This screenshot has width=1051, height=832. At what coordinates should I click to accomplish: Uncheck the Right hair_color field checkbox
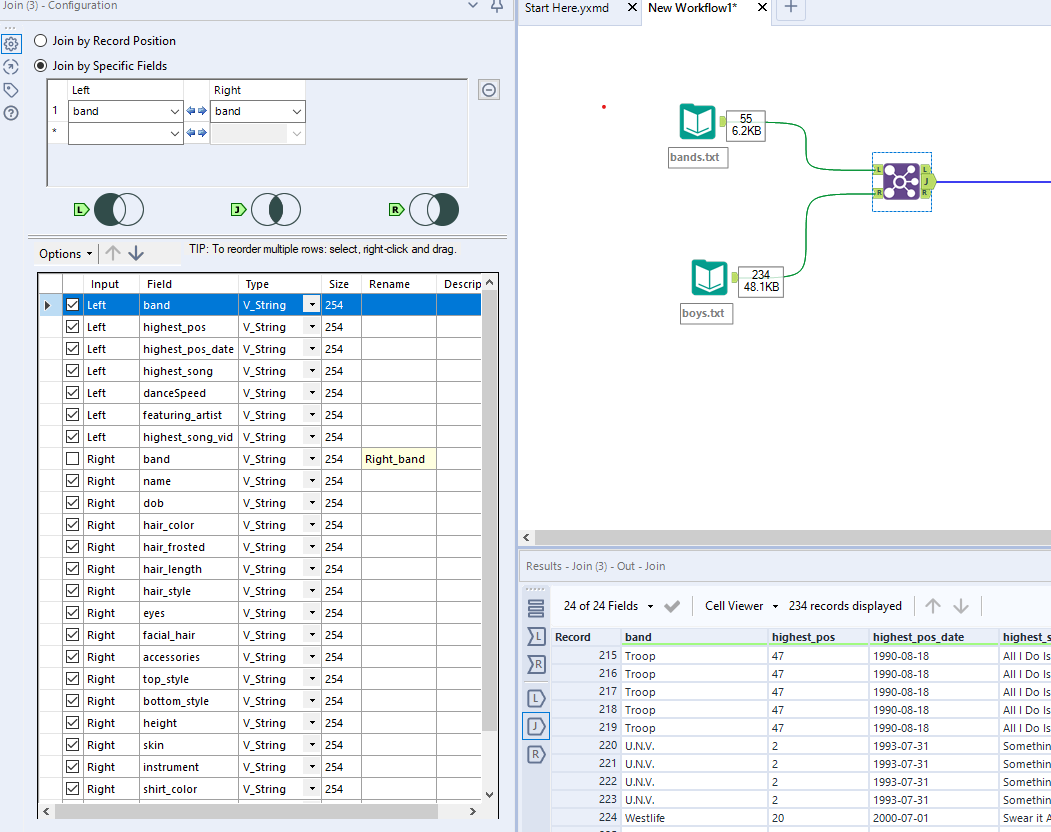coord(72,525)
